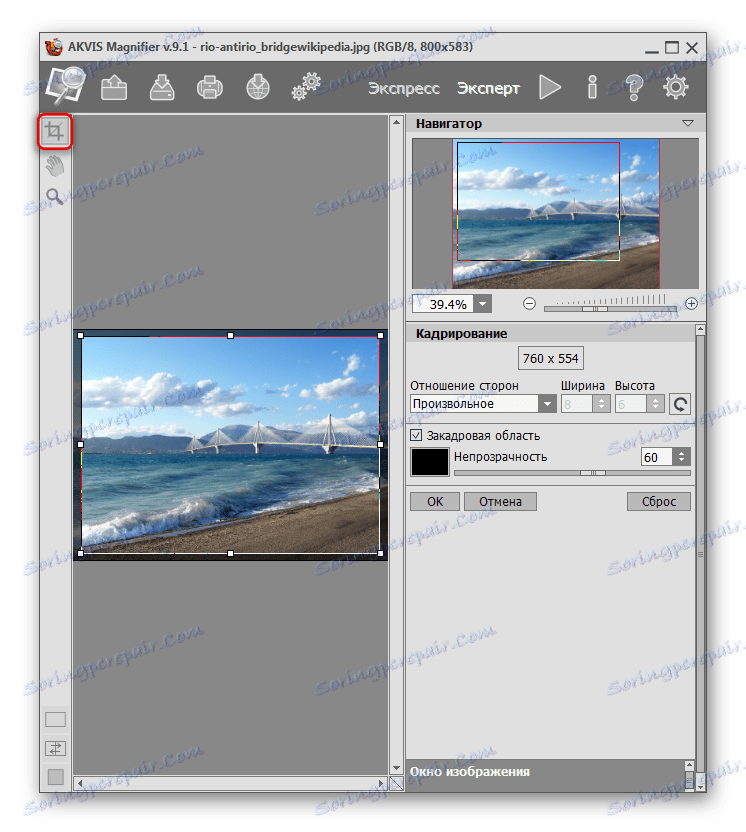Select the Zoom magnifier tool
This screenshot has width=746, height=832.
pos(55,197)
